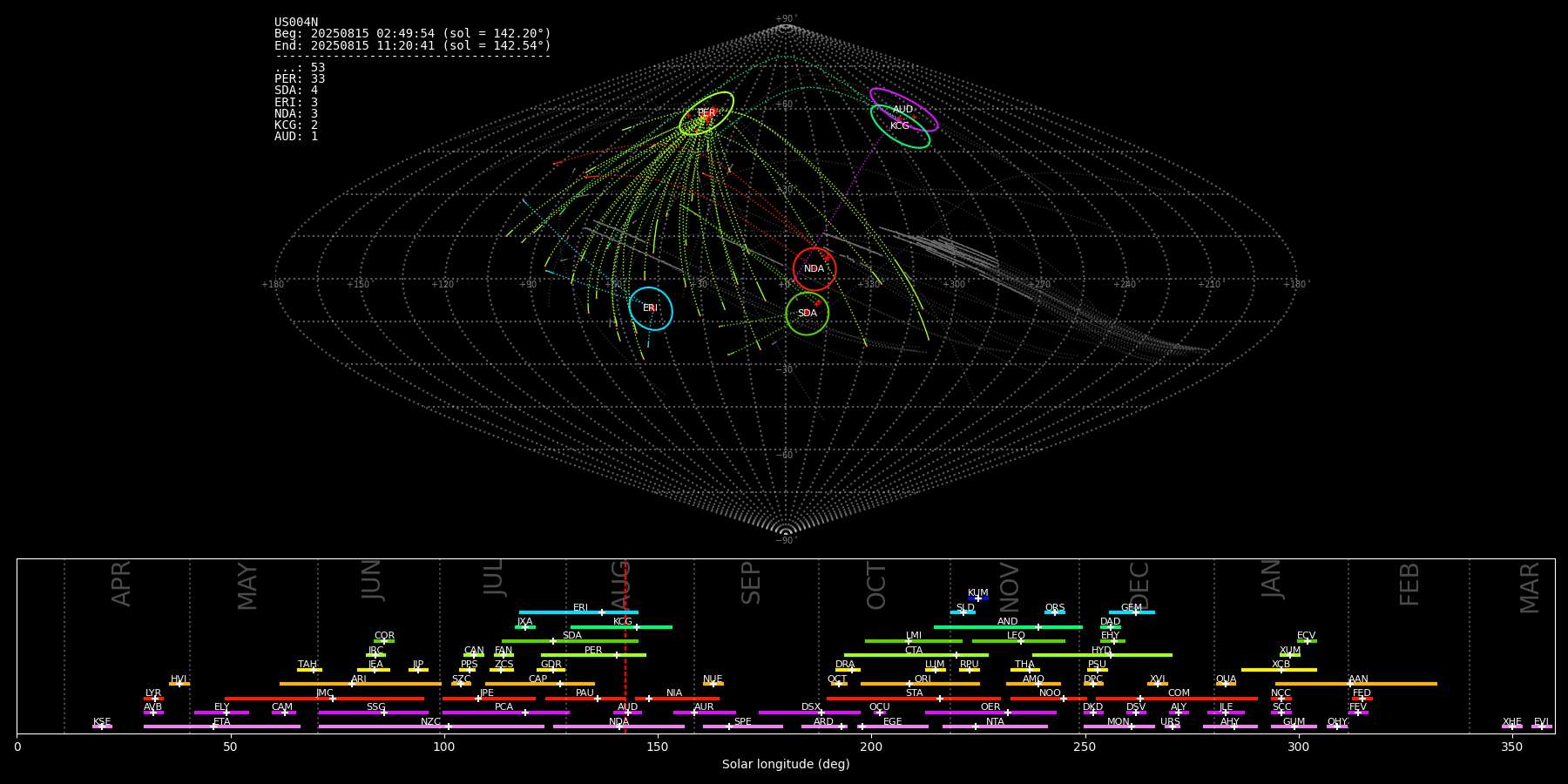1568x784 pixels.
Task: Click the yellow-green PER radiant ellipse on sky map
Action: pos(706,113)
